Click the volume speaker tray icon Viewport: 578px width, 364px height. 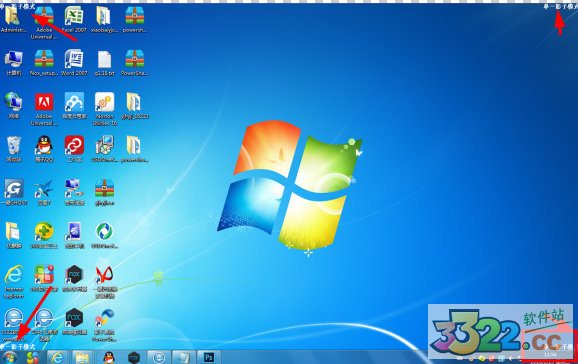point(511,358)
